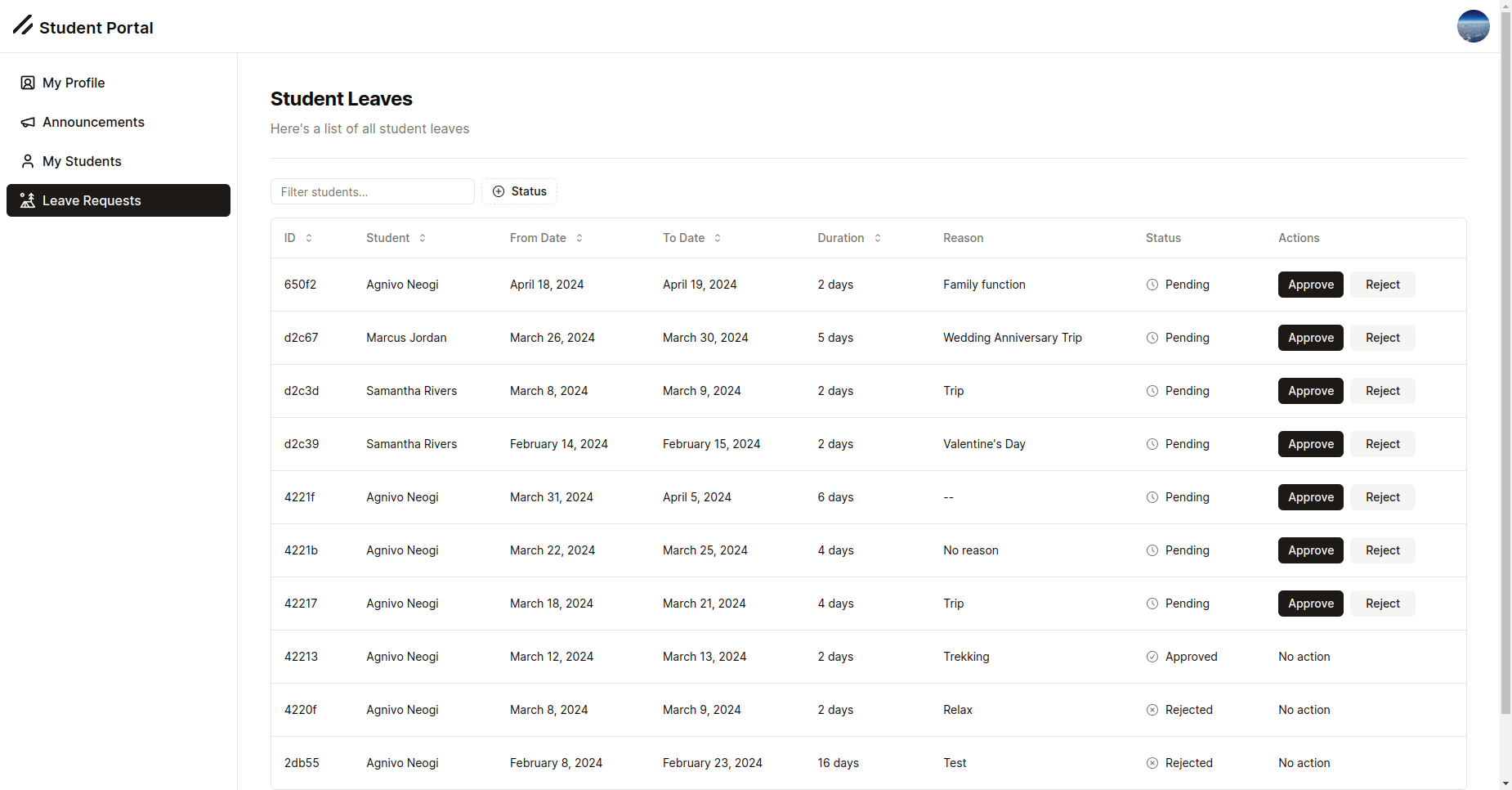Screen dimensions: 1512x790
Task: Click the Filter students search field
Action: (372, 191)
